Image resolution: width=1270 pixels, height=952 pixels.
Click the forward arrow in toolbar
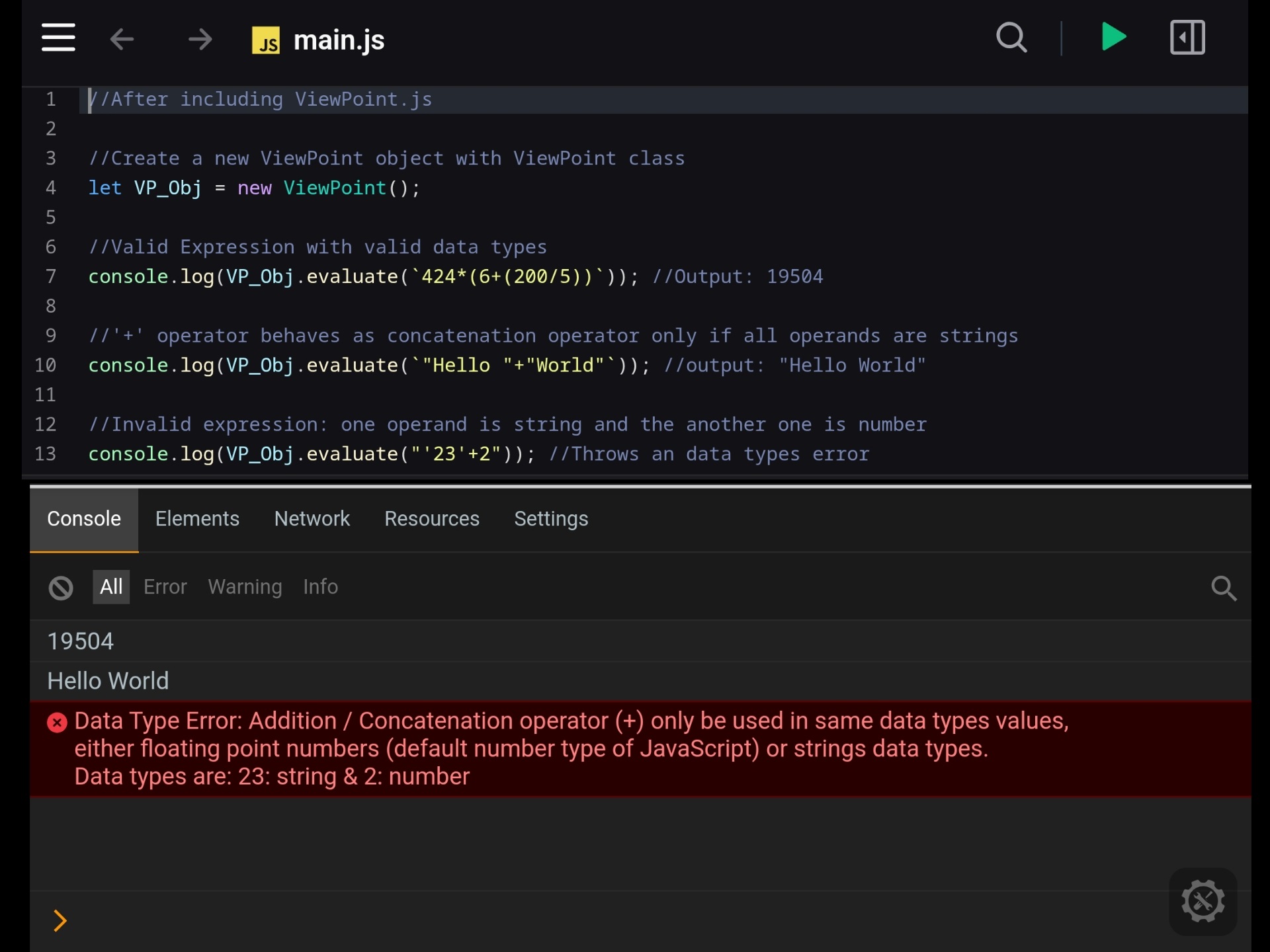[x=200, y=40]
